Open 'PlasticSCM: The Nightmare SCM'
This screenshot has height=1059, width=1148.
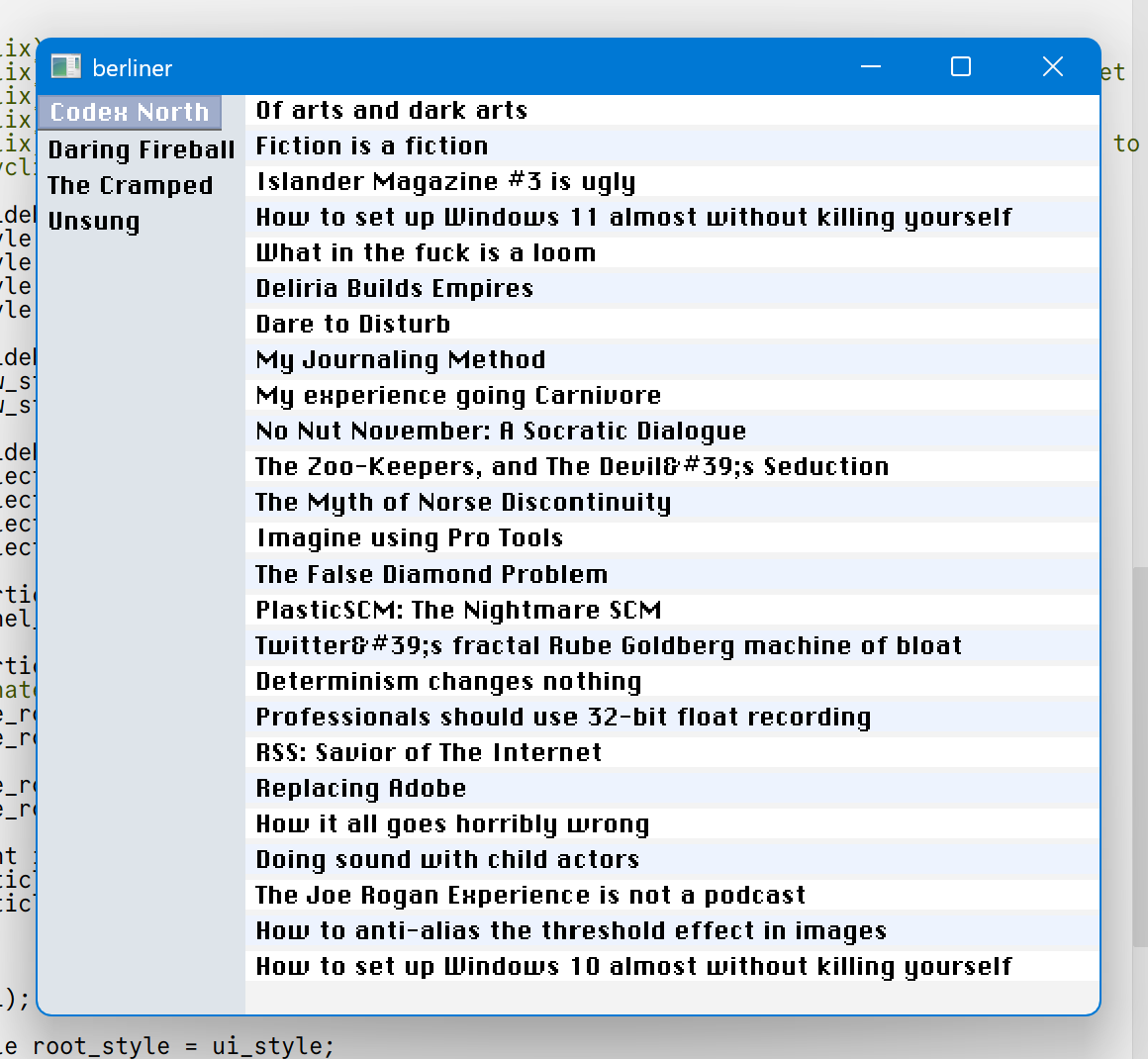458,610
